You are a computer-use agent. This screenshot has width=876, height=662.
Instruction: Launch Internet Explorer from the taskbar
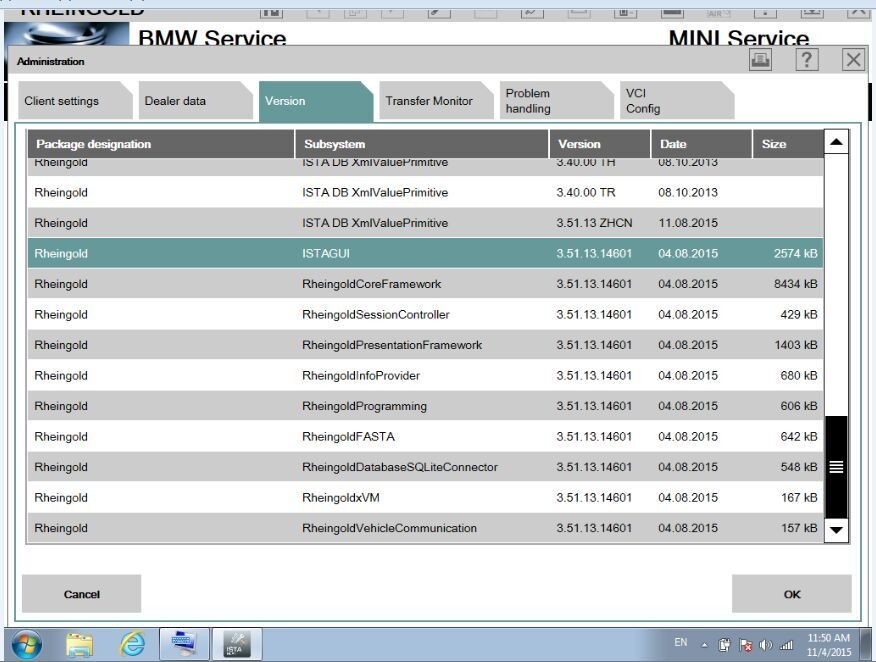(132, 644)
